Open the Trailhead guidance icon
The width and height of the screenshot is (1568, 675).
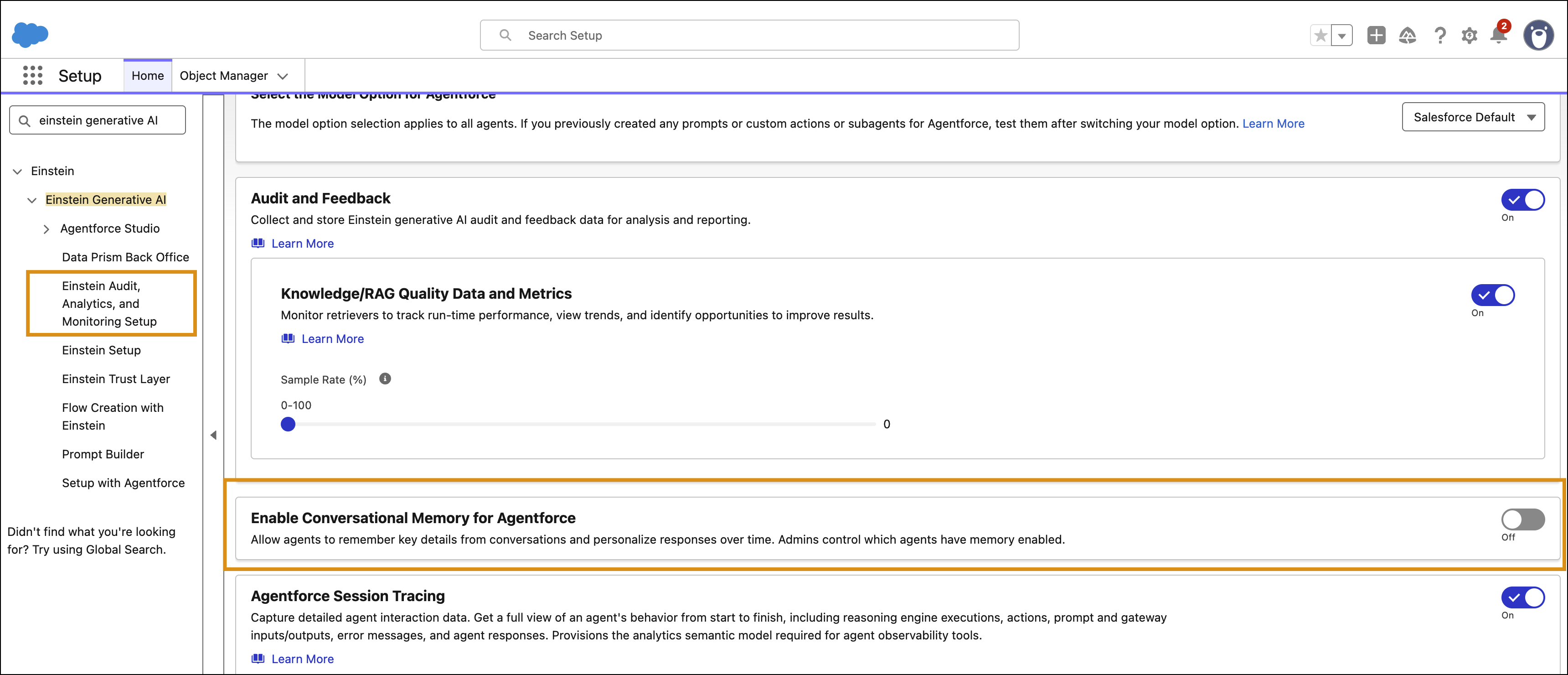click(1407, 35)
